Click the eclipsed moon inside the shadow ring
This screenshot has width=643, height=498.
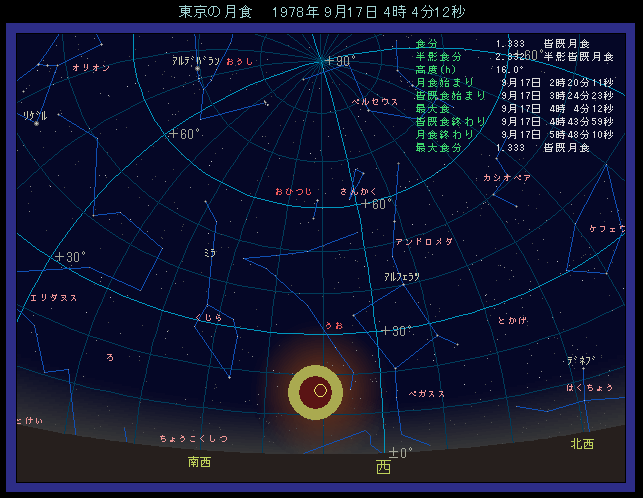click(320, 391)
